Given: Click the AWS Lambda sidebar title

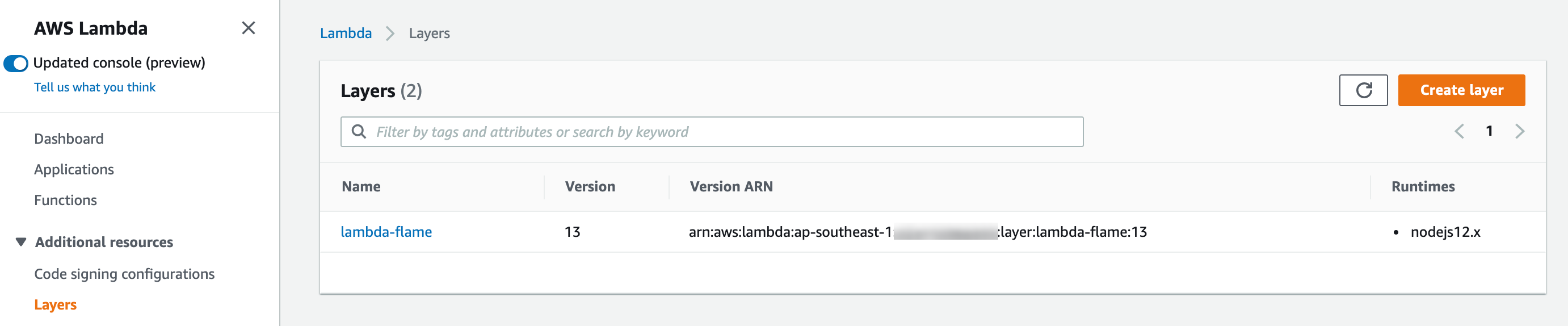Looking at the screenshot, I should point(91,28).
